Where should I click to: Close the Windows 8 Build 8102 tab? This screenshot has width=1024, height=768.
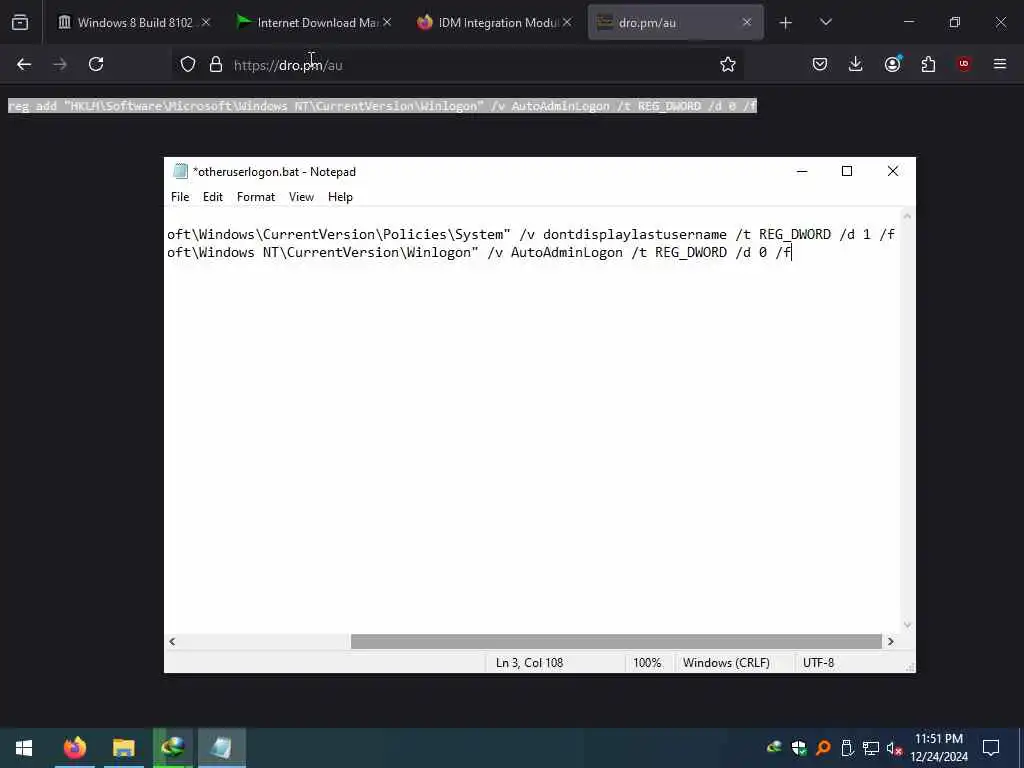[206, 22]
